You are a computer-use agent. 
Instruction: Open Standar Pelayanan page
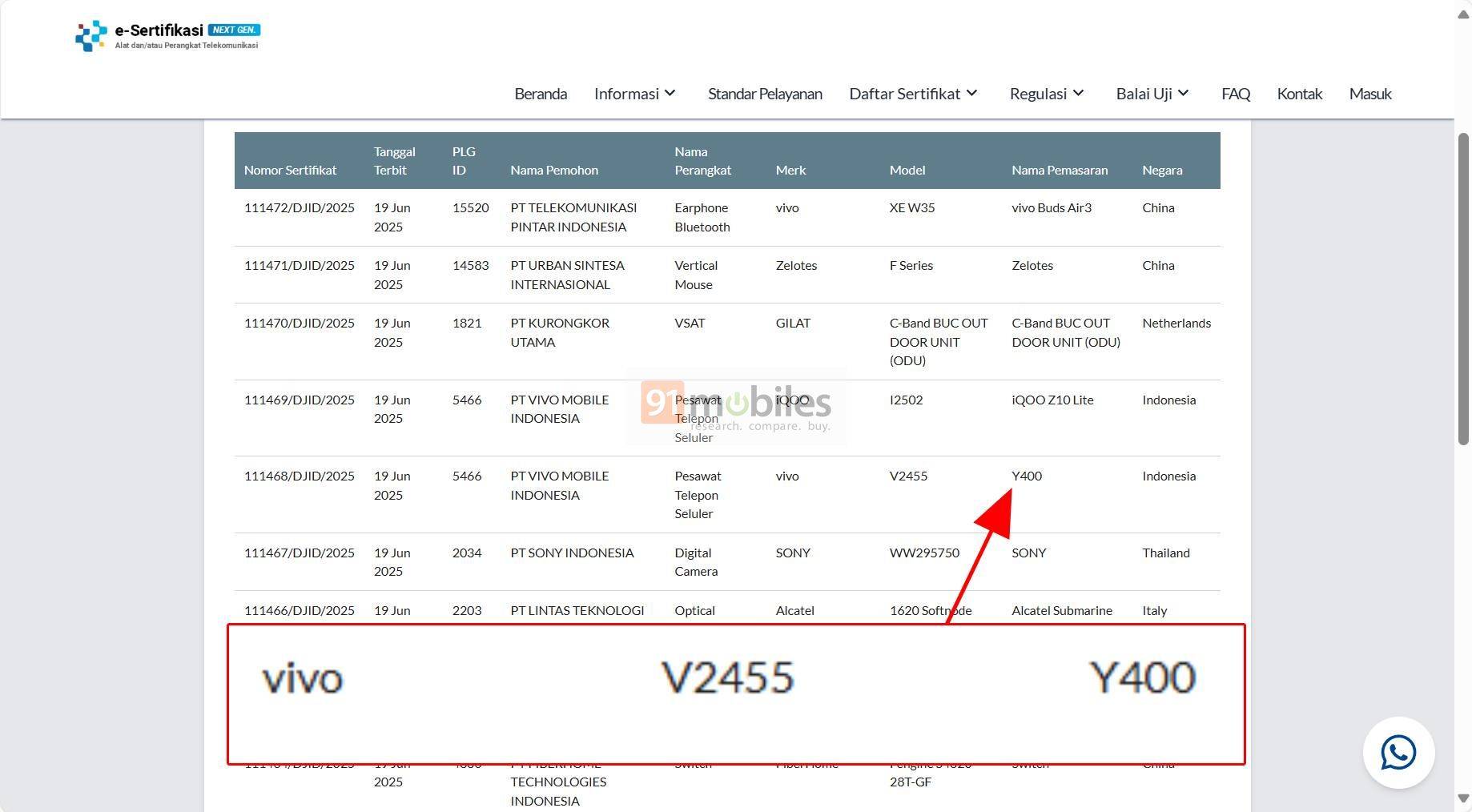click(765, 94)
